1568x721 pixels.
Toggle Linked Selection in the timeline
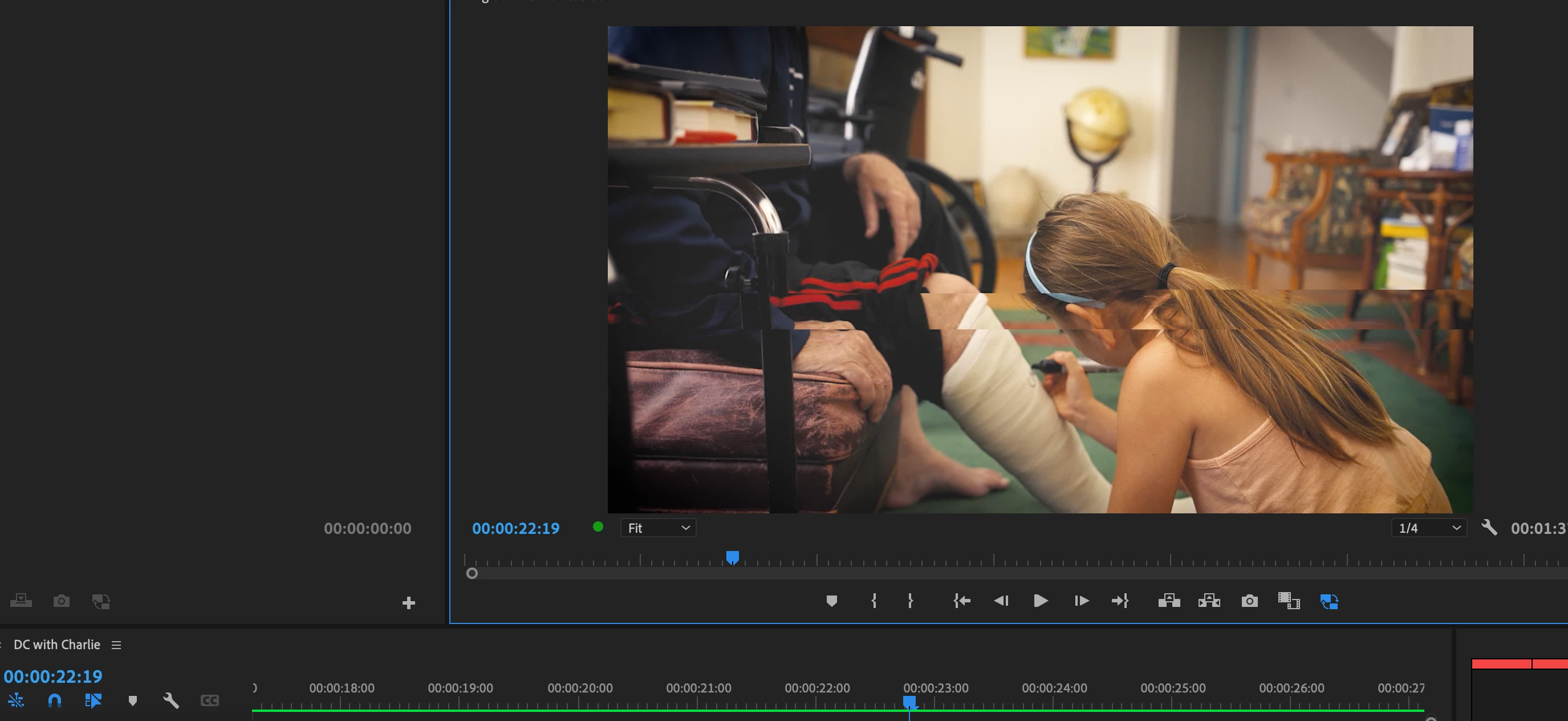pyautogui.click(x=93, y=700)
